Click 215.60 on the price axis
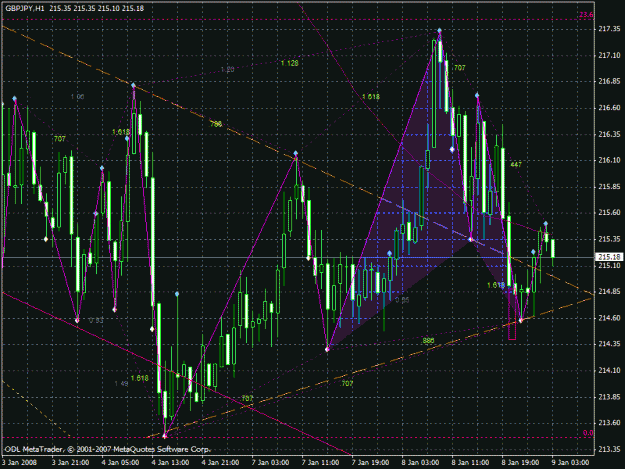 coord(609,212)
